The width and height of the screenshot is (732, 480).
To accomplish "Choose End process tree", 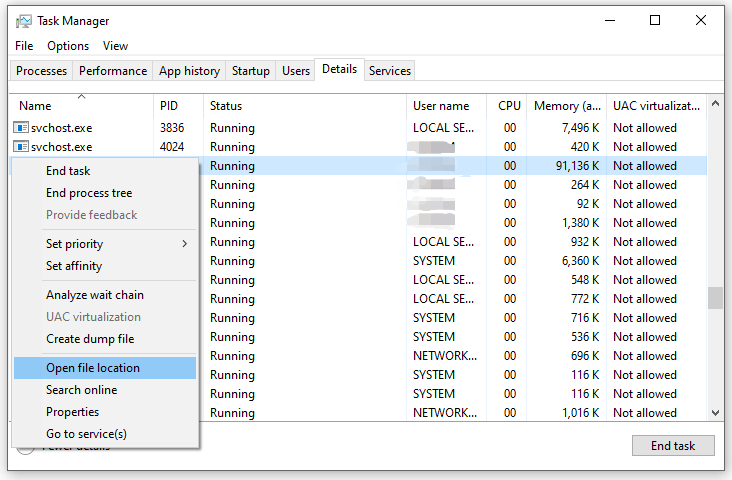I will click(105, 193).
